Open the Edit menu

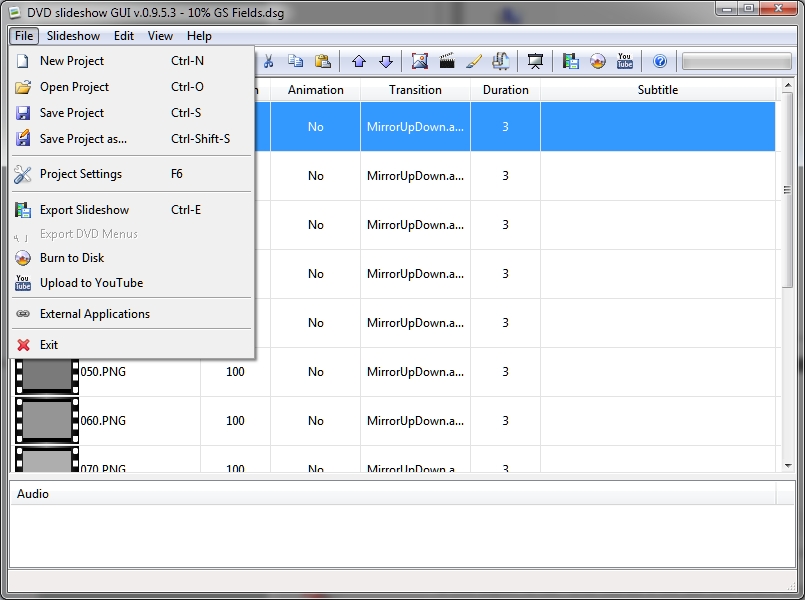[124, 36]
